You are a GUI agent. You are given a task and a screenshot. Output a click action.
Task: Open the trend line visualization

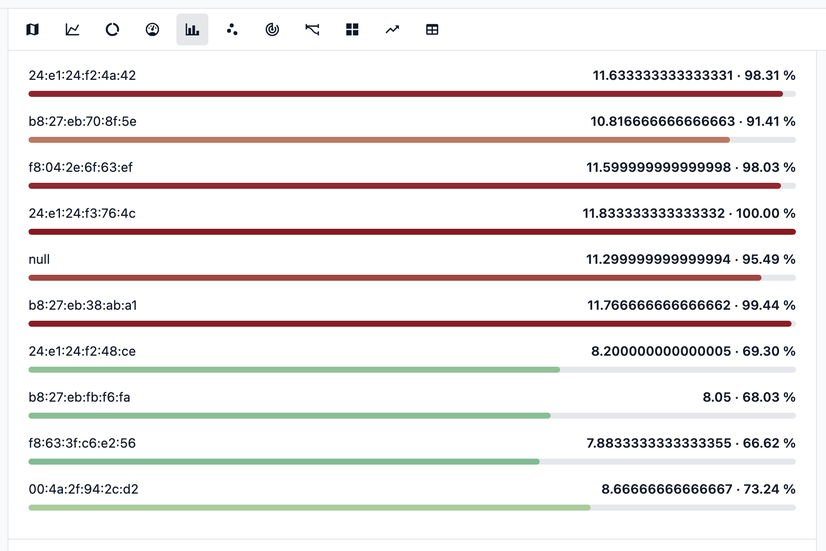(x=392, y=30)
